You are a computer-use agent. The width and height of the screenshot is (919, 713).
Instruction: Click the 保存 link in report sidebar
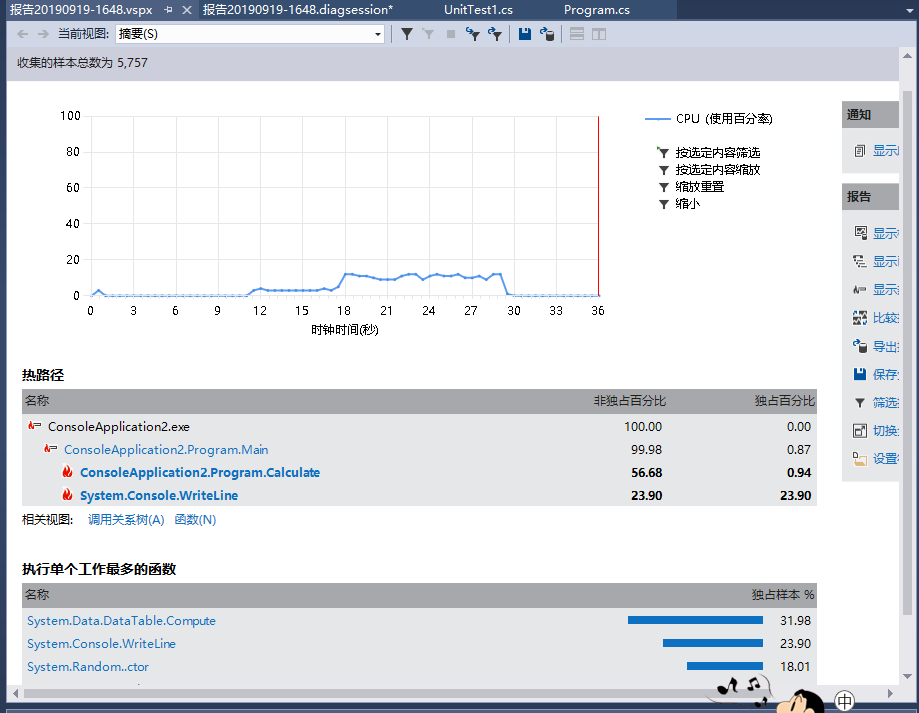(x=885, y=374)
